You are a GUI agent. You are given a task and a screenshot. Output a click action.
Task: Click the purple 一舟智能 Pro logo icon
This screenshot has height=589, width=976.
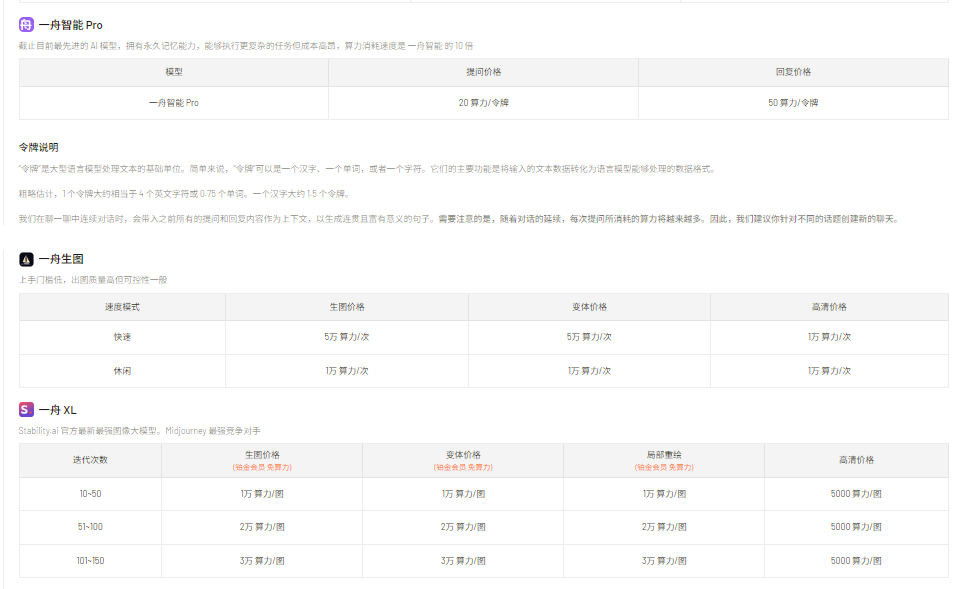click(26, 25)
